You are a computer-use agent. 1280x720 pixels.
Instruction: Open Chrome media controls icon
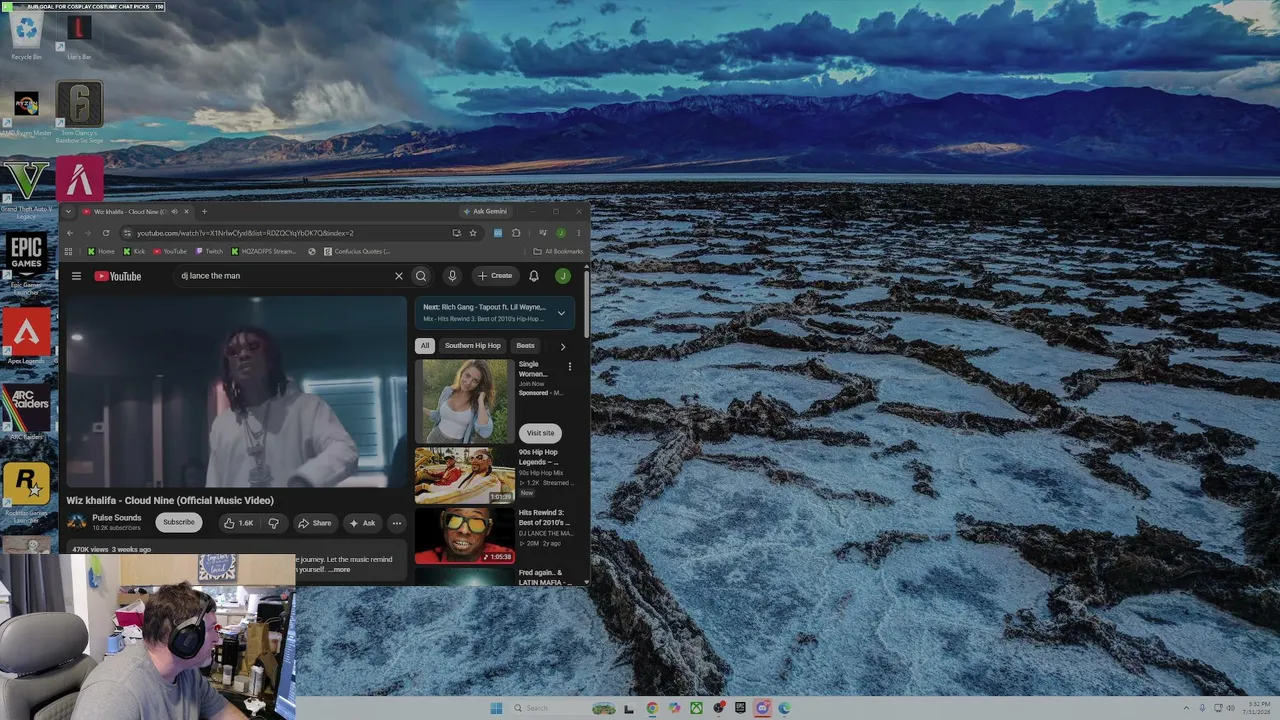542,233
